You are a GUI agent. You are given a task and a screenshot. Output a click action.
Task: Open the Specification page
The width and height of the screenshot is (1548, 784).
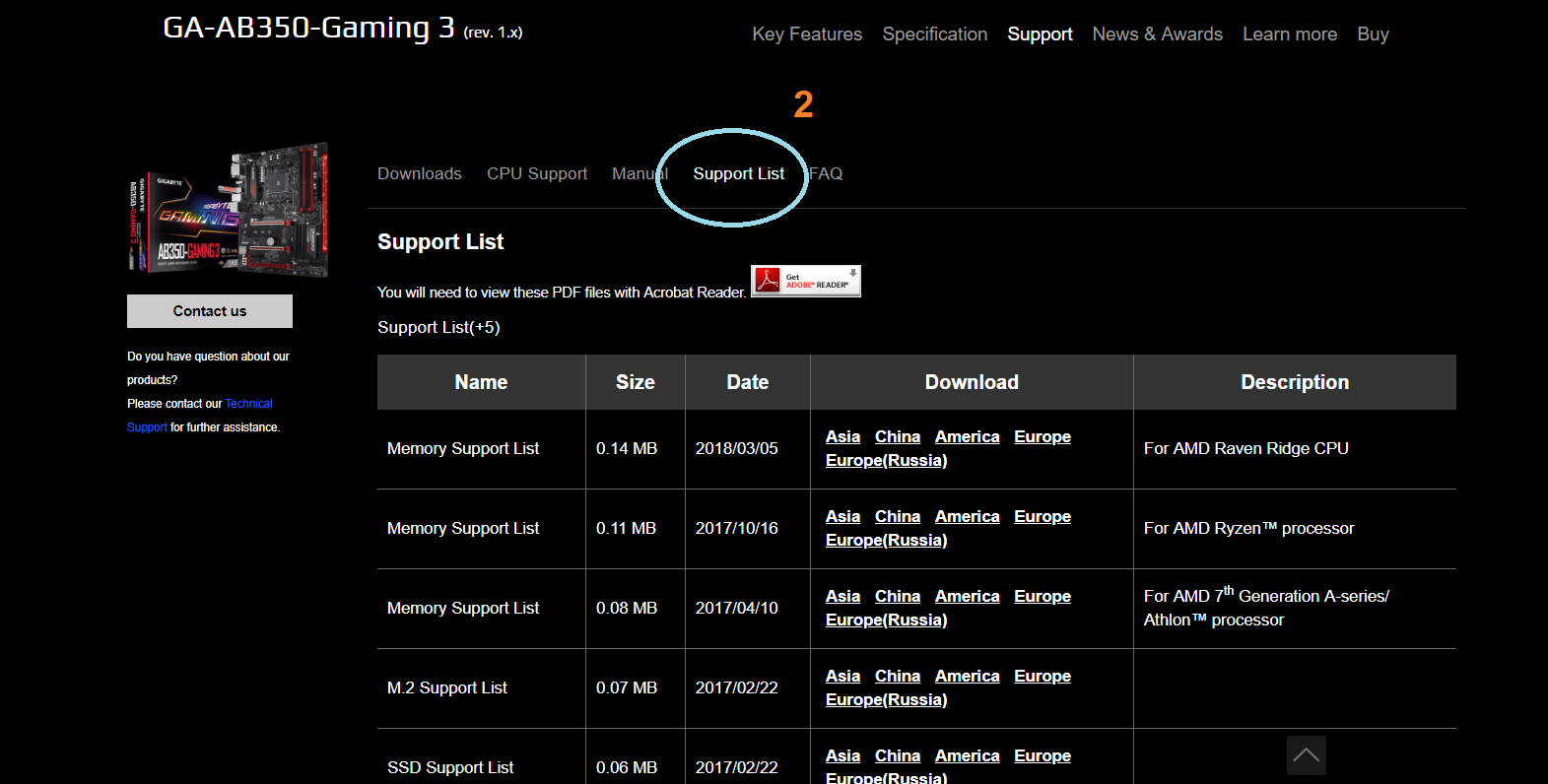[935, 34]
